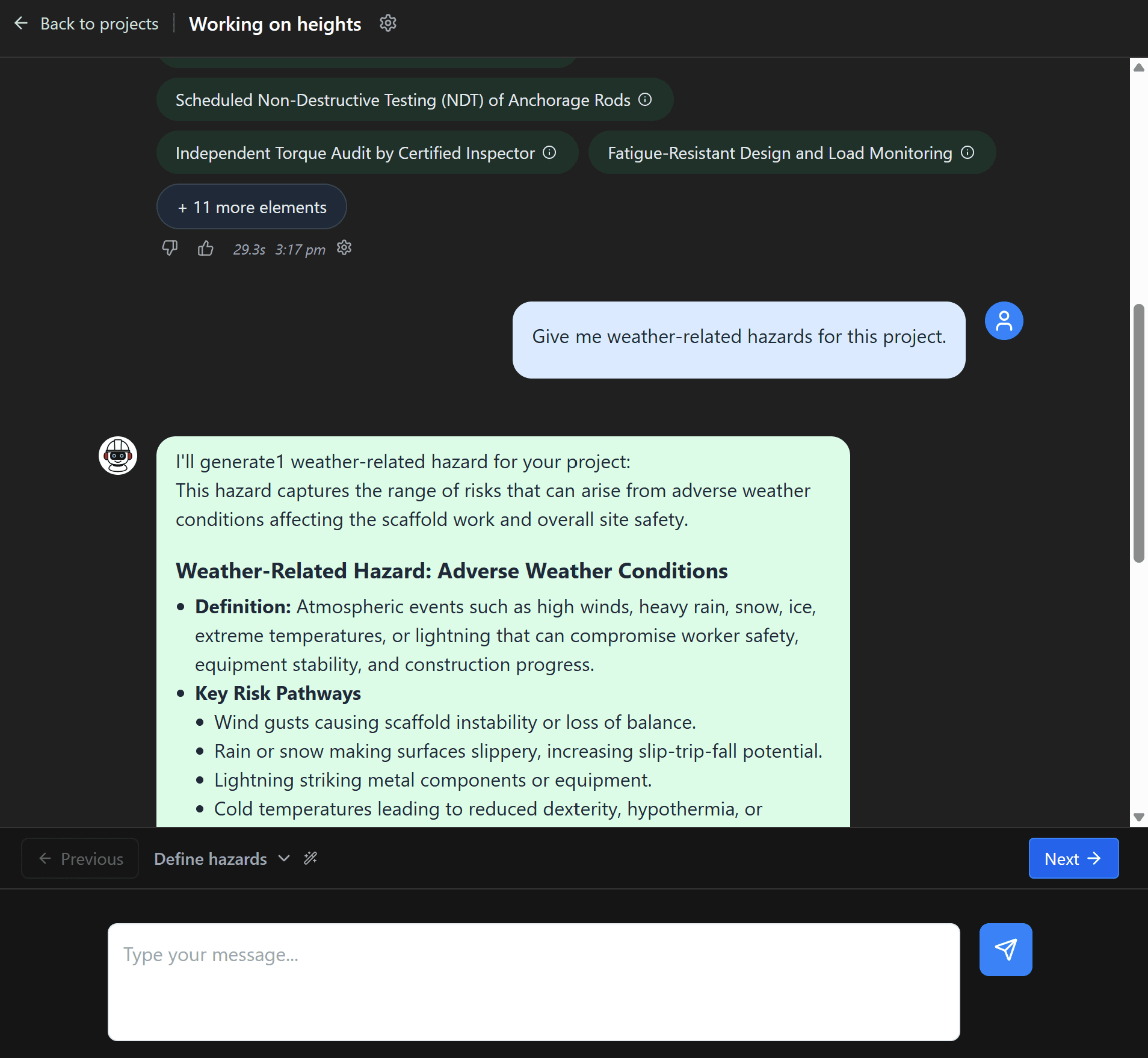Show the 11 more hidden elements
This screenshot has width=1148, height=1058.
coord(251,206)
